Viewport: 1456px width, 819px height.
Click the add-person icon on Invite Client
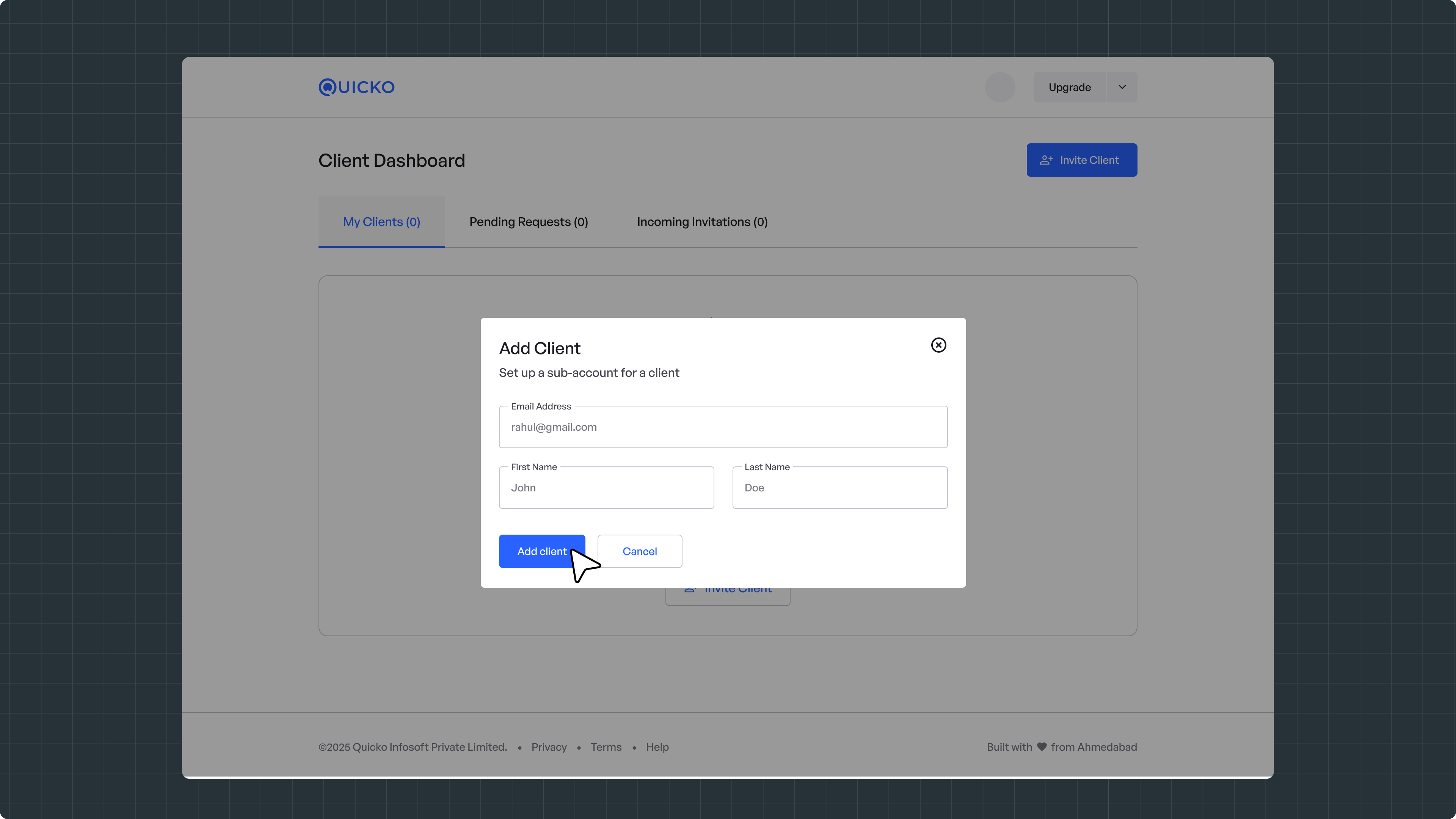point(1046,160)
